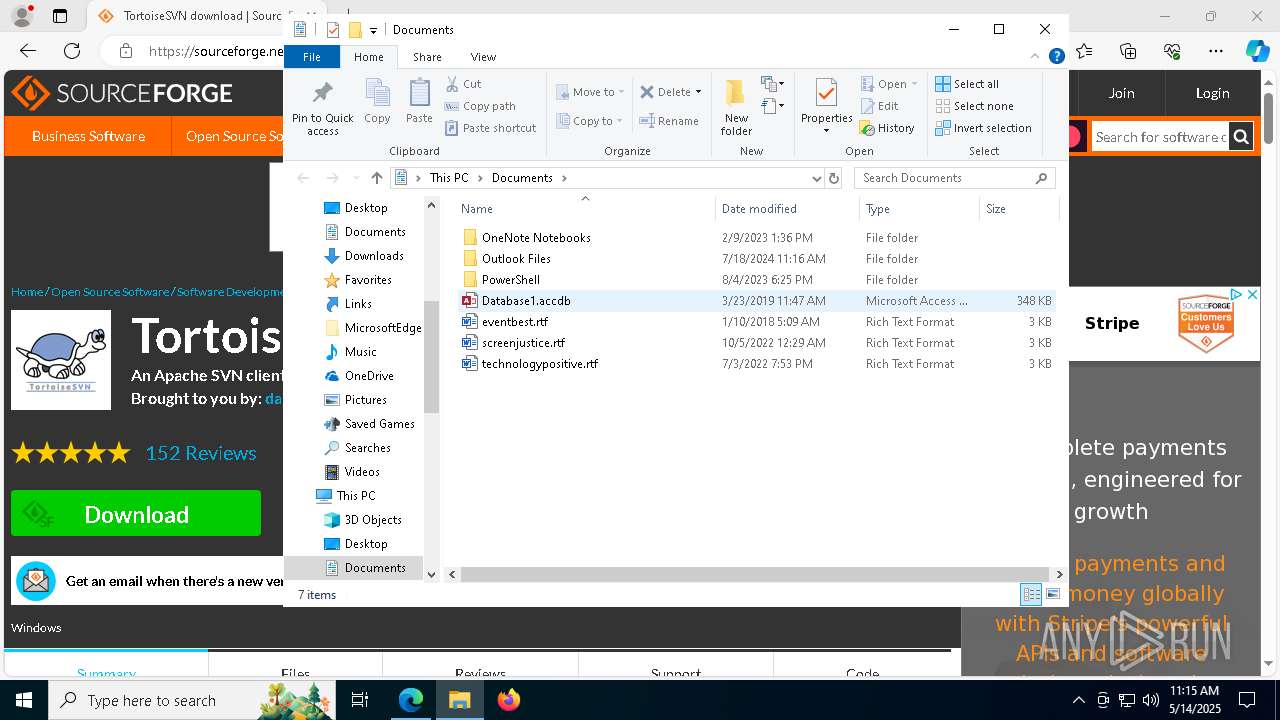
Task: Click the Windows Start button
Action: point(24,700)
